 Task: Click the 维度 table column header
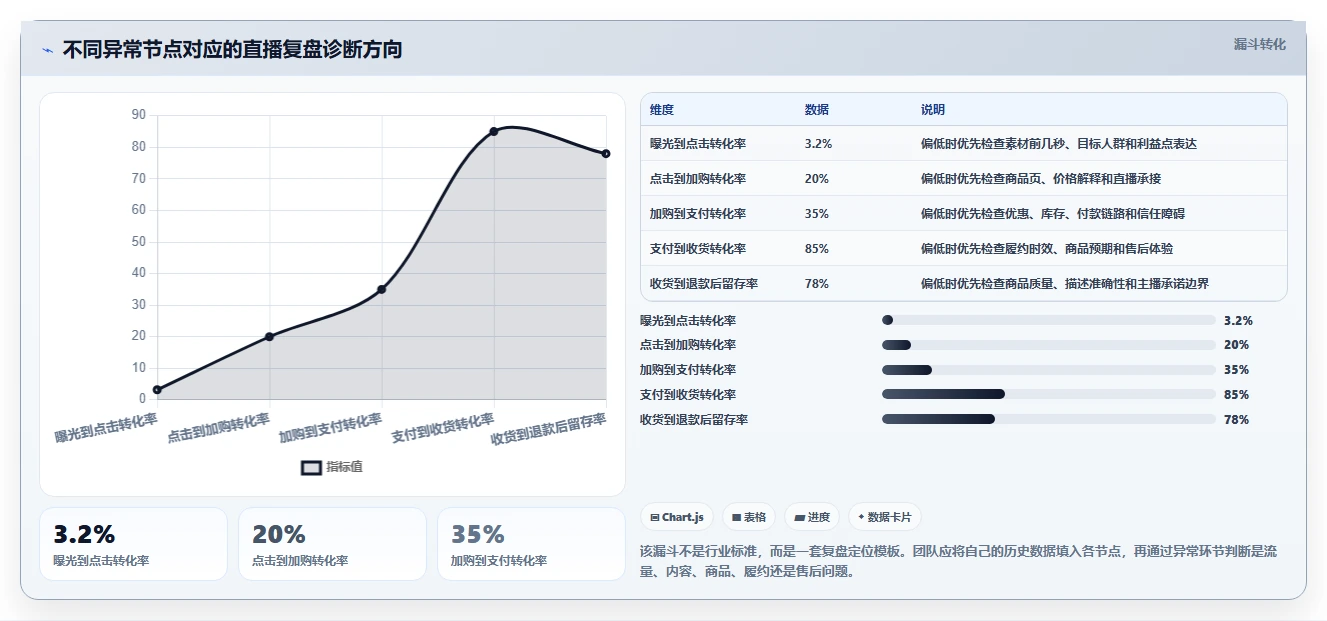pos(662,110)
